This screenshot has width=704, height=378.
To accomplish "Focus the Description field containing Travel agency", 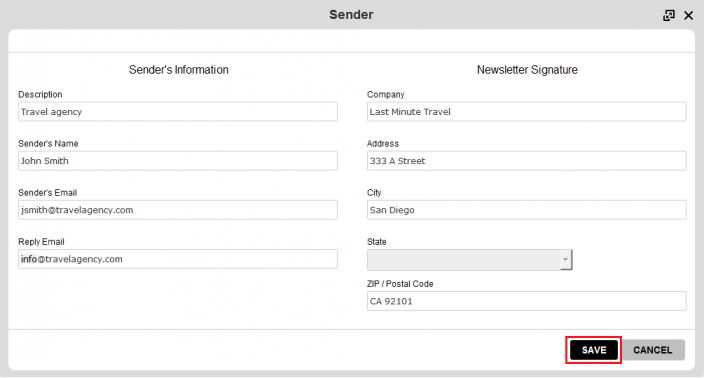I will [x=178, y=112].
